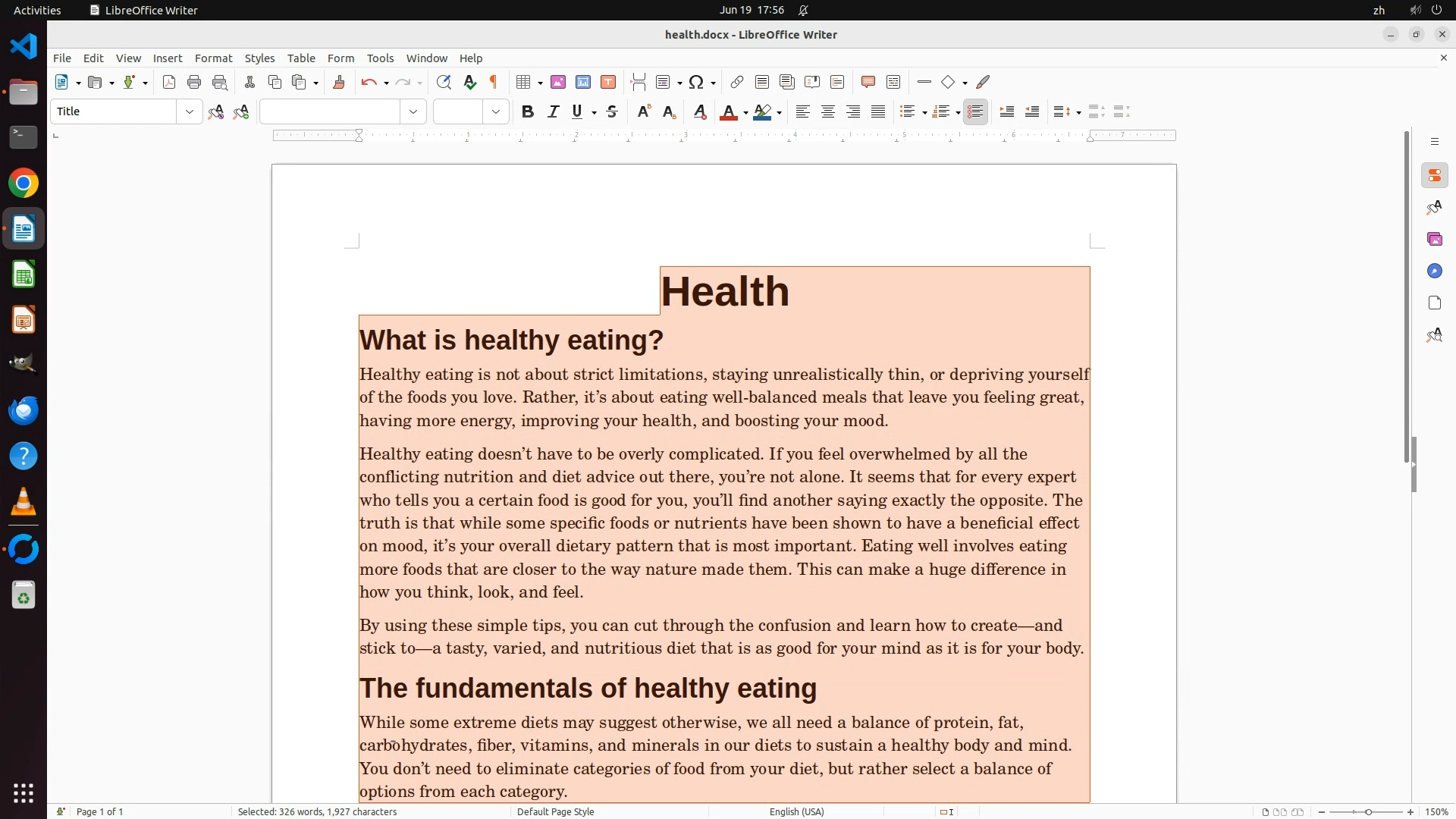The height and width of the screenshot is (819, 1456).
Task: Click the Export as PDF icon
Action: click(x=169, y=83)
